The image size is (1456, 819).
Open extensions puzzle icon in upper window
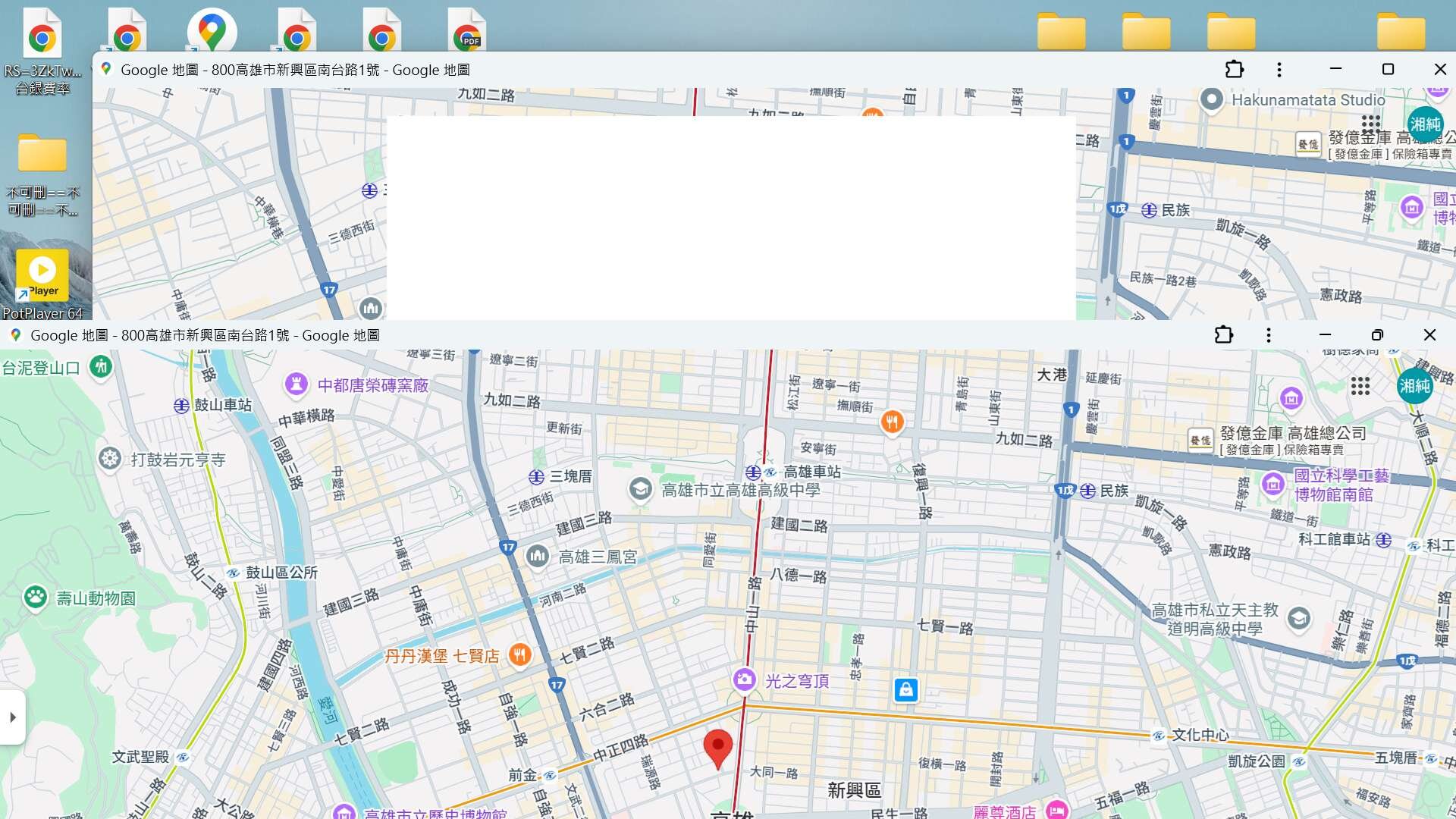(1234, 70)
